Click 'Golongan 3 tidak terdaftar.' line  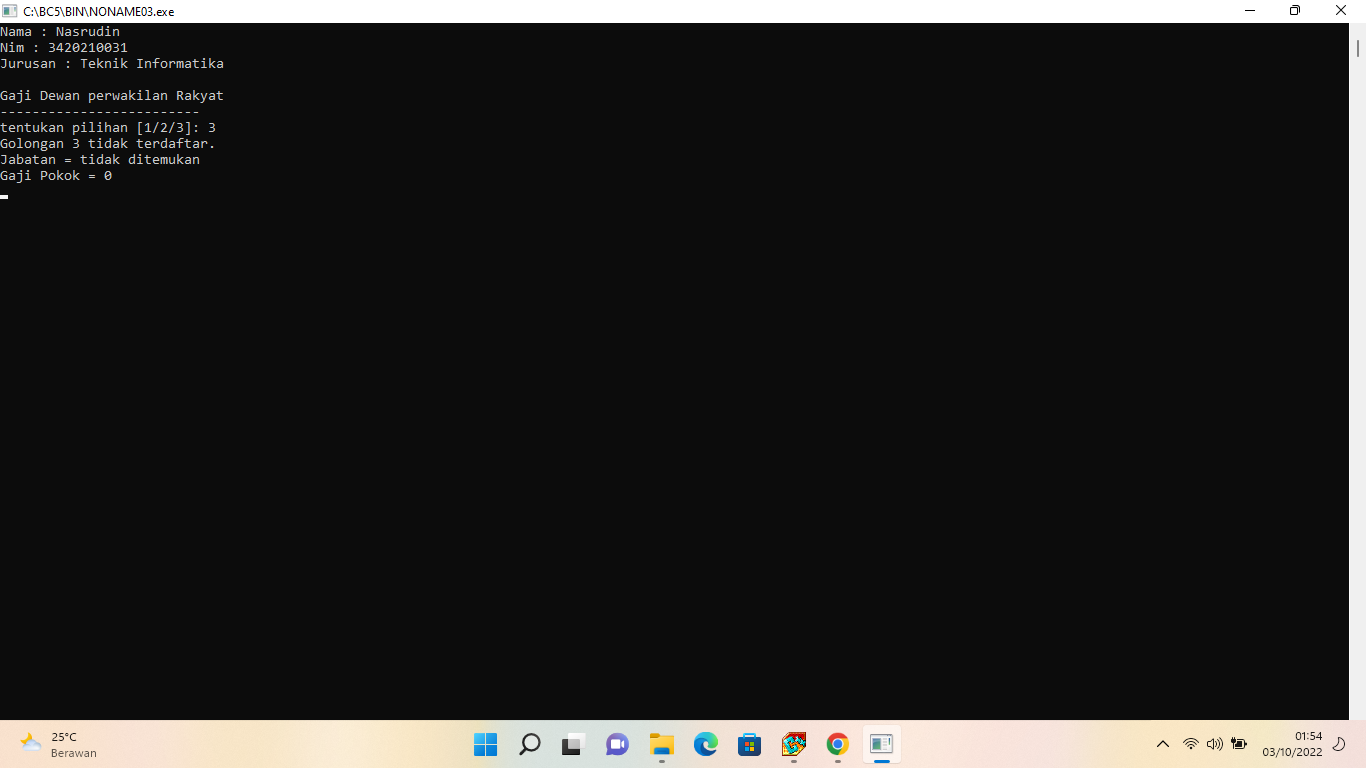pos(108,144)
